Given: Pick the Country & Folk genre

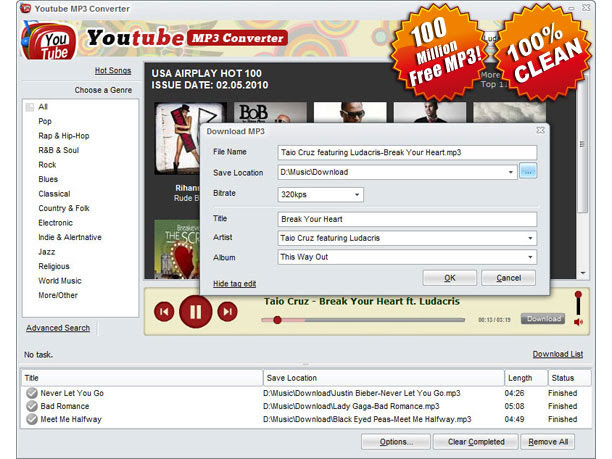Looking at the screenshot, I should click(64, 208).
